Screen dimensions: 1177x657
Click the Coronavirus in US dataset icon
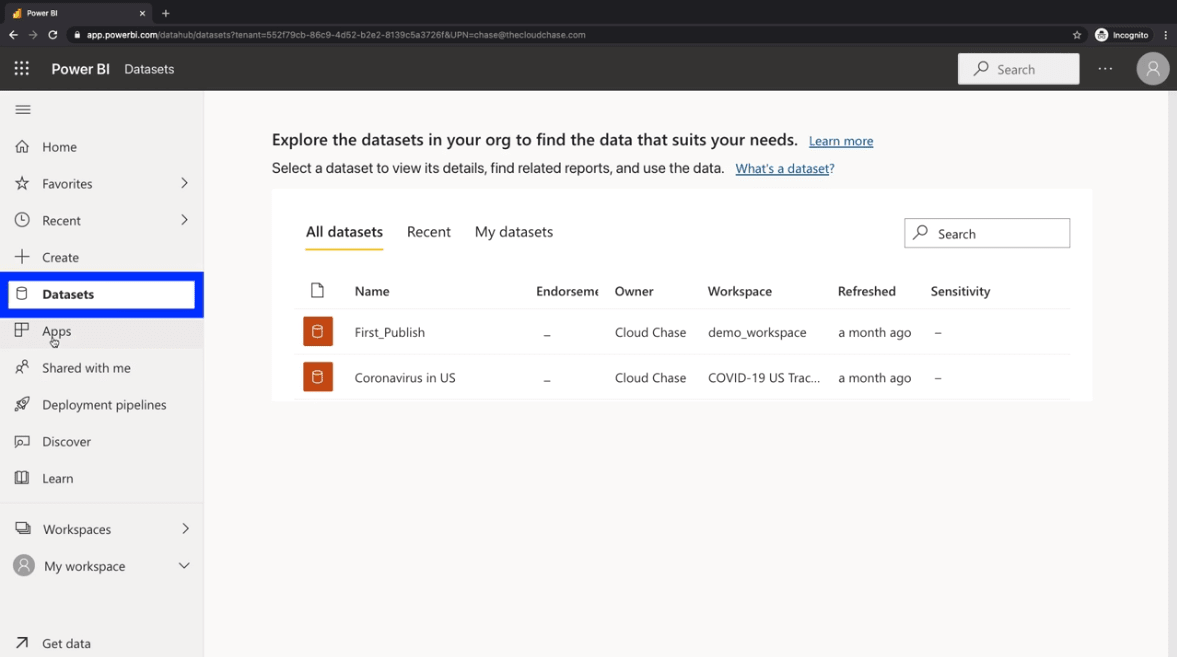coord(318,377)
